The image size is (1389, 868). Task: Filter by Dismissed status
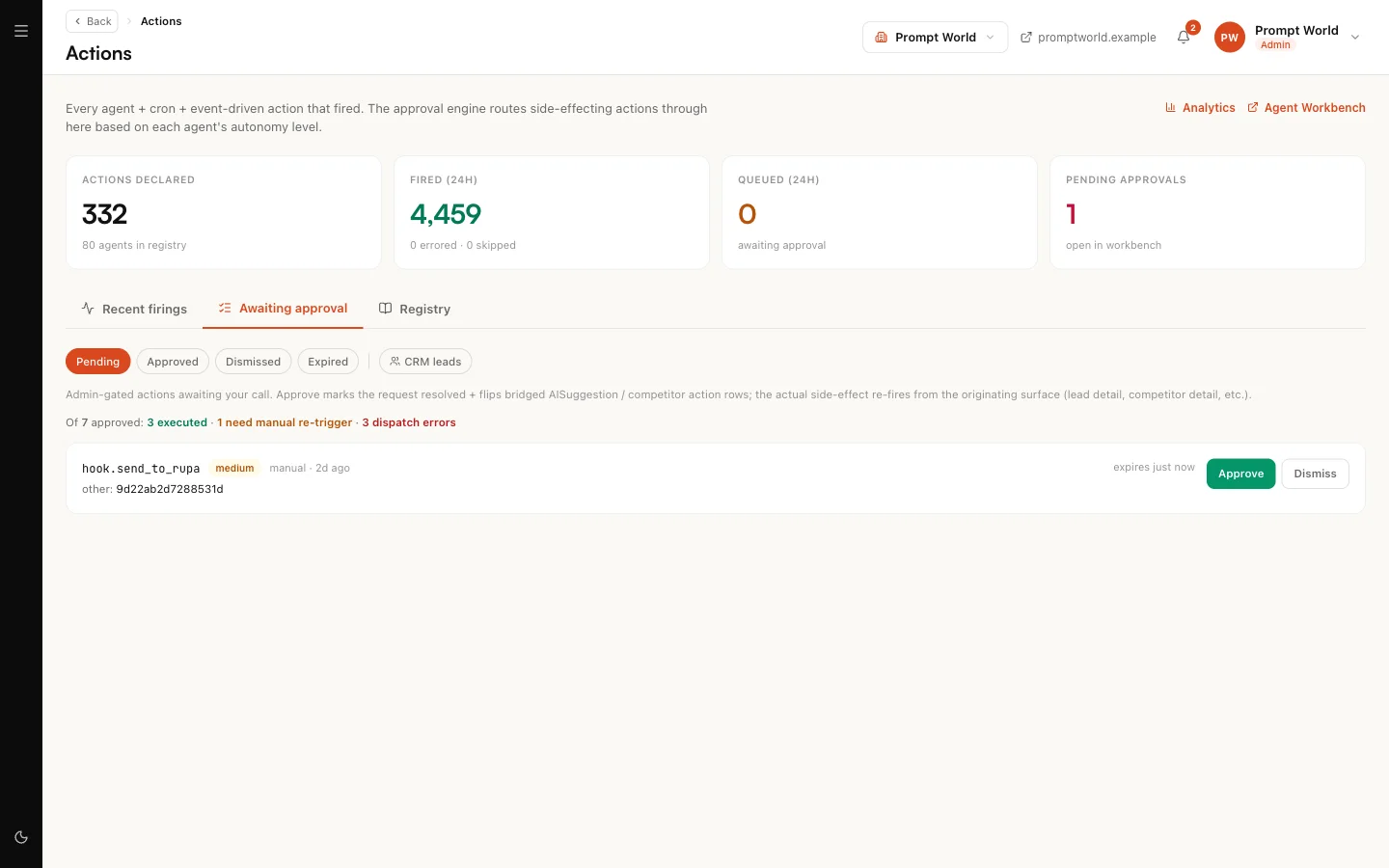tap(253, 362)
